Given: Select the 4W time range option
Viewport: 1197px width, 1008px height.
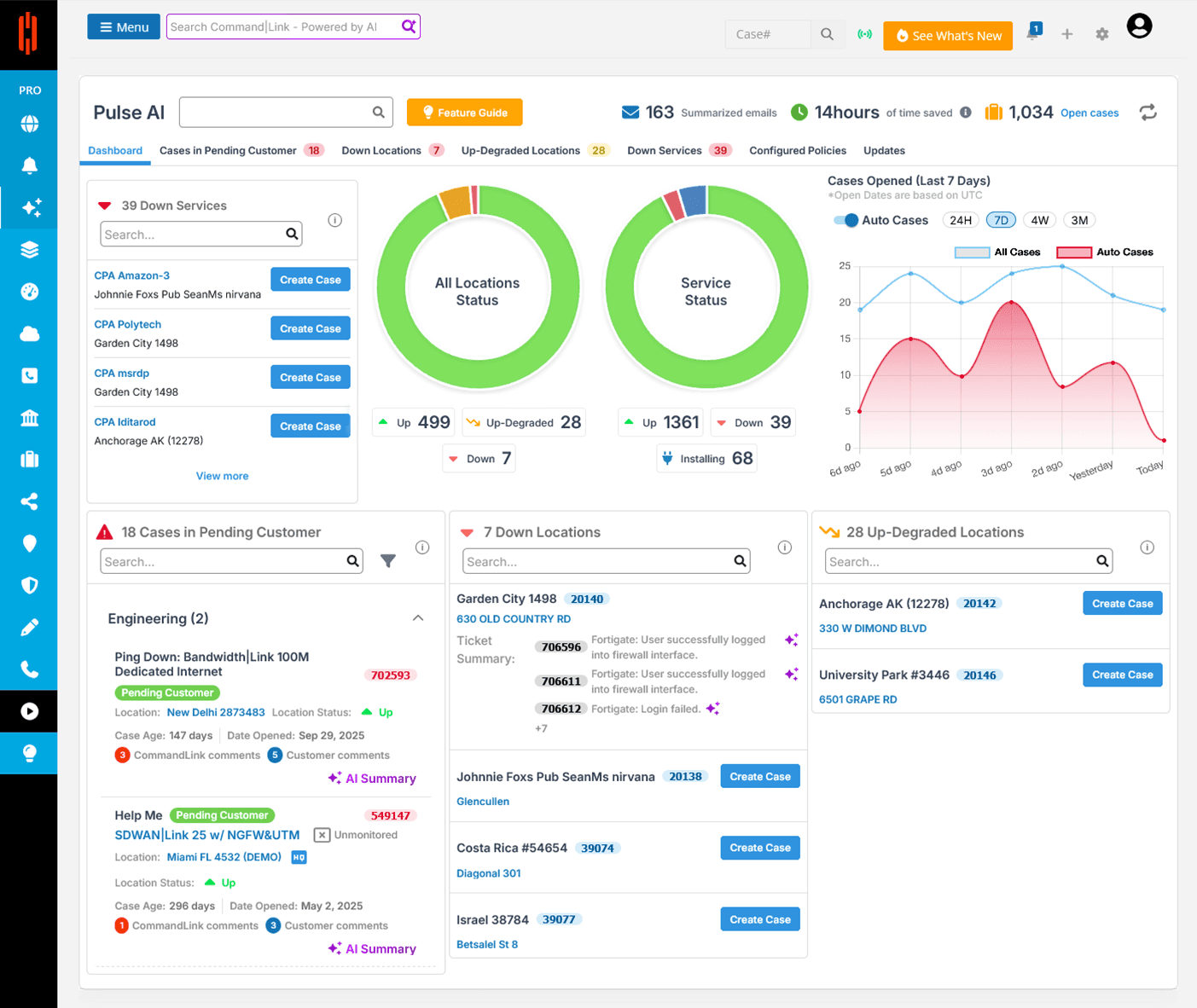Looking at the screenshot, I should coord(1039,220).
